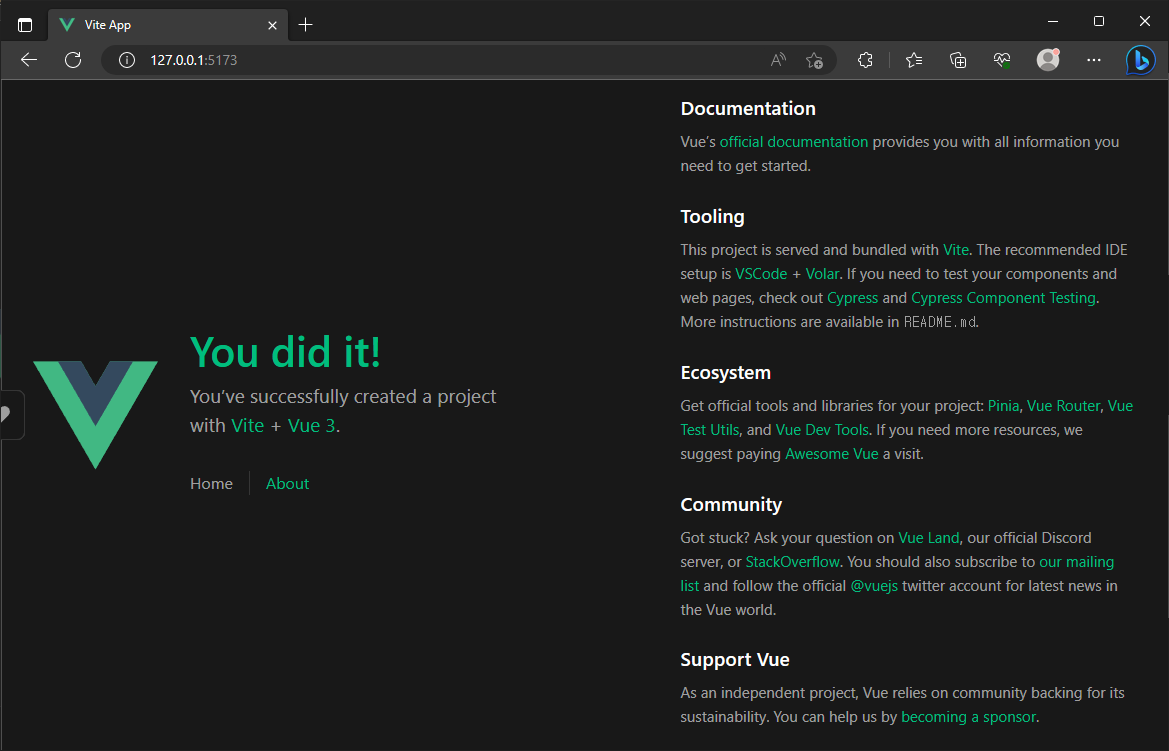Image resolution: width=1169 pixels, height=751 pixels.
Task: Click the README.md text
Action: coord(940,321)
